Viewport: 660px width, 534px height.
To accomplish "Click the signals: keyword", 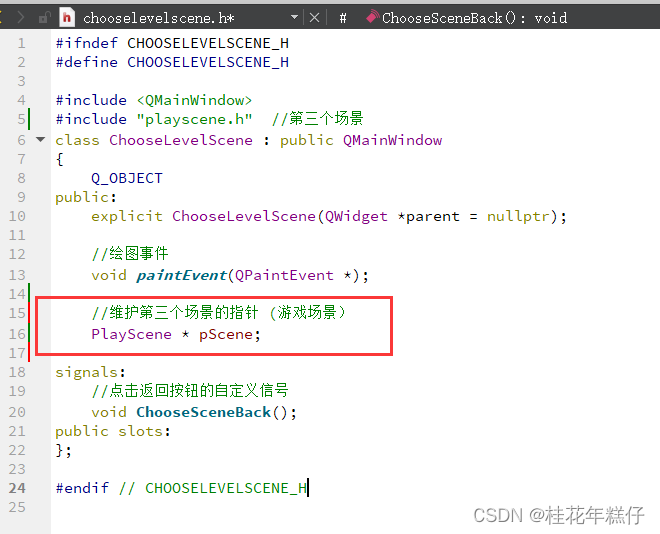I will coord(90,372).
